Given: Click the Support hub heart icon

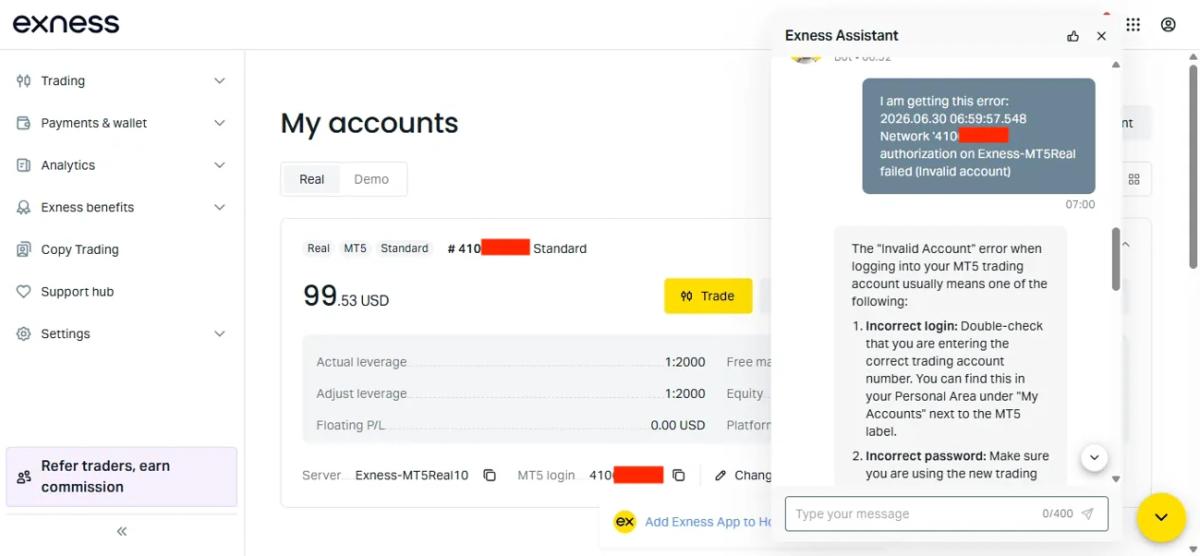Looking at the screenshot, I should [x=24, y=291].
